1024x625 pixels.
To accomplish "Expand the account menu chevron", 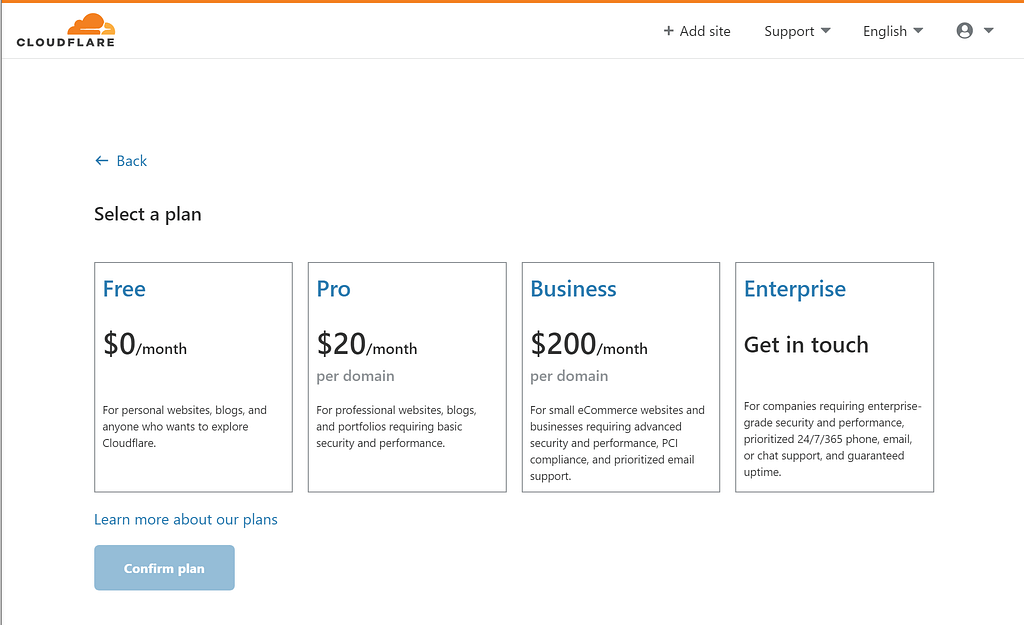I will pyautogui.click(x=990, y=33).
